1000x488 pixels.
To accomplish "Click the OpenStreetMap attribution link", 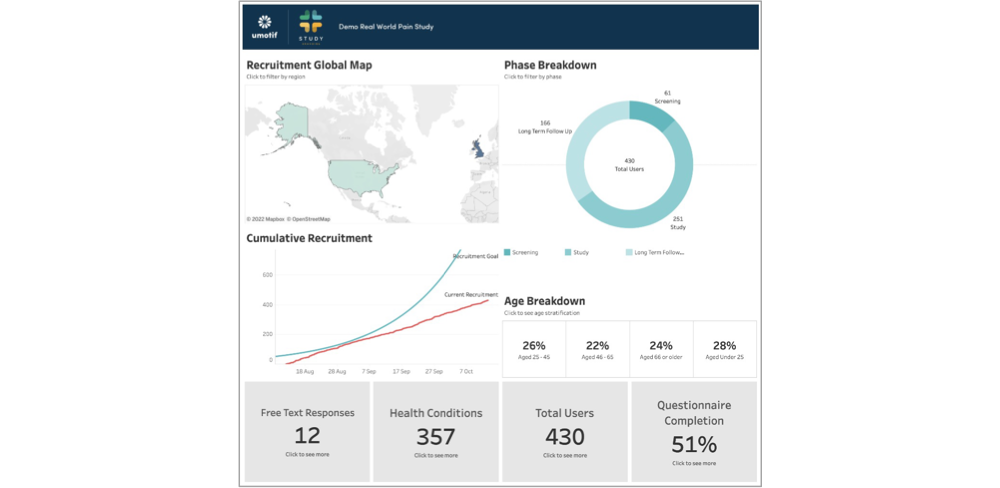I will tap(309, 219).
